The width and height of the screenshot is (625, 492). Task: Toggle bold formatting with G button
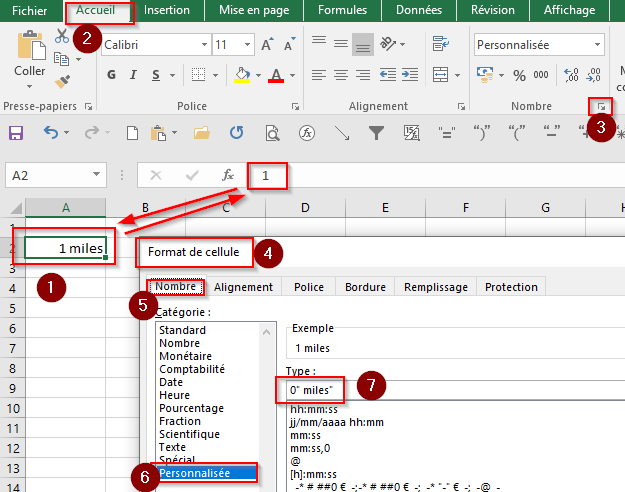(112, 75)
